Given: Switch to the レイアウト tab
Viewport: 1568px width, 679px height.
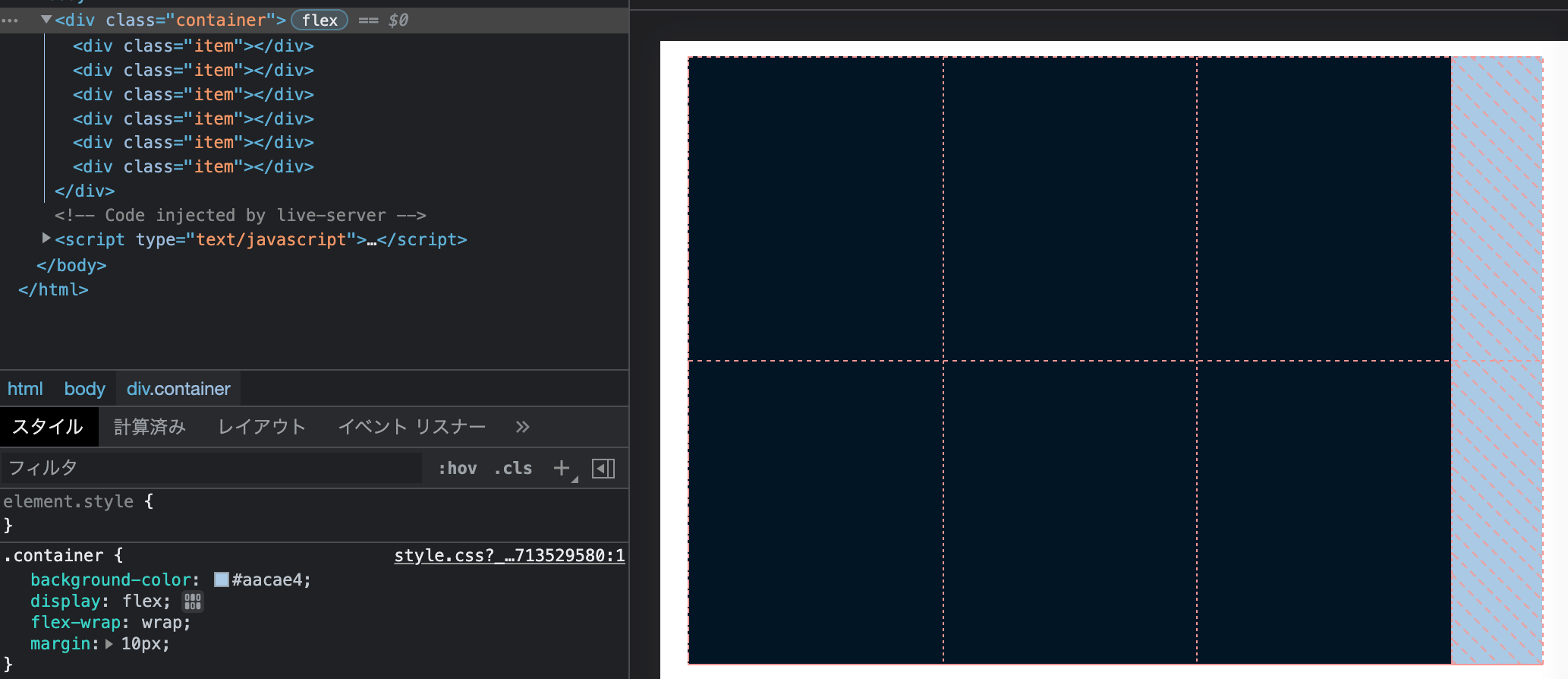Looking at the screenshot, I should coord(262,427).
